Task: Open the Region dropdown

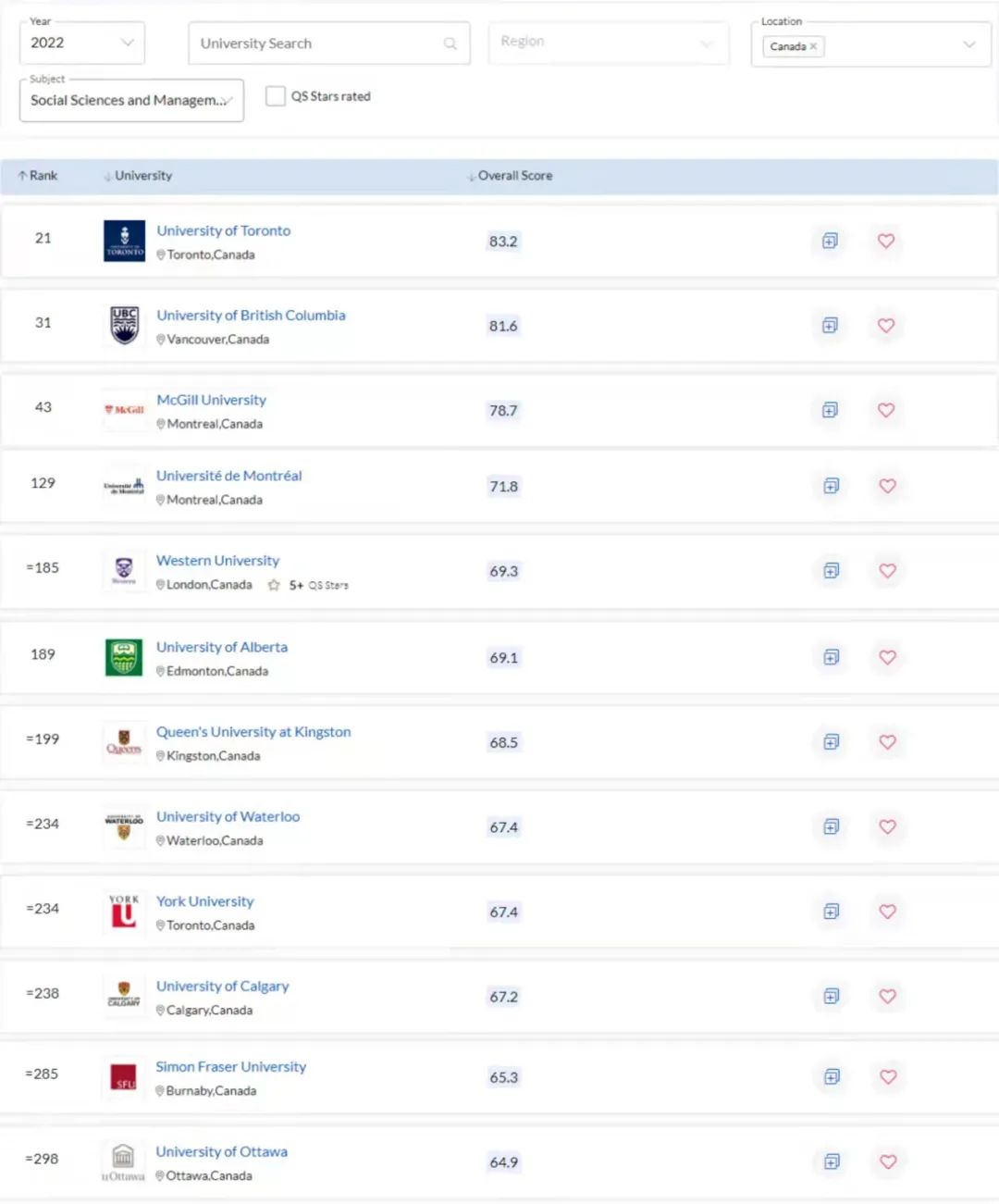Action: click(609, 43)
